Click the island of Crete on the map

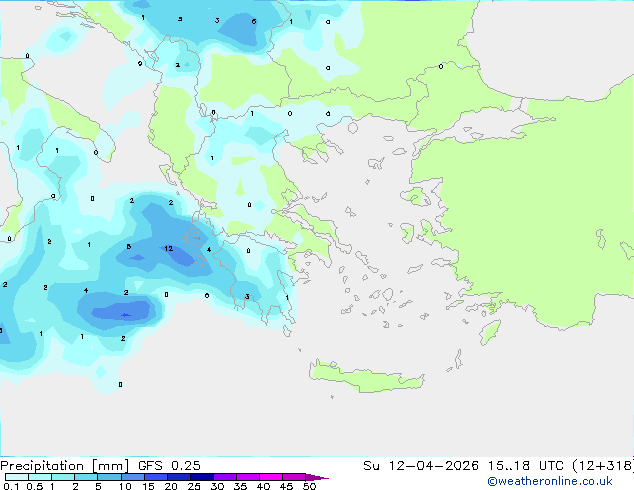[x=366, y=376]
